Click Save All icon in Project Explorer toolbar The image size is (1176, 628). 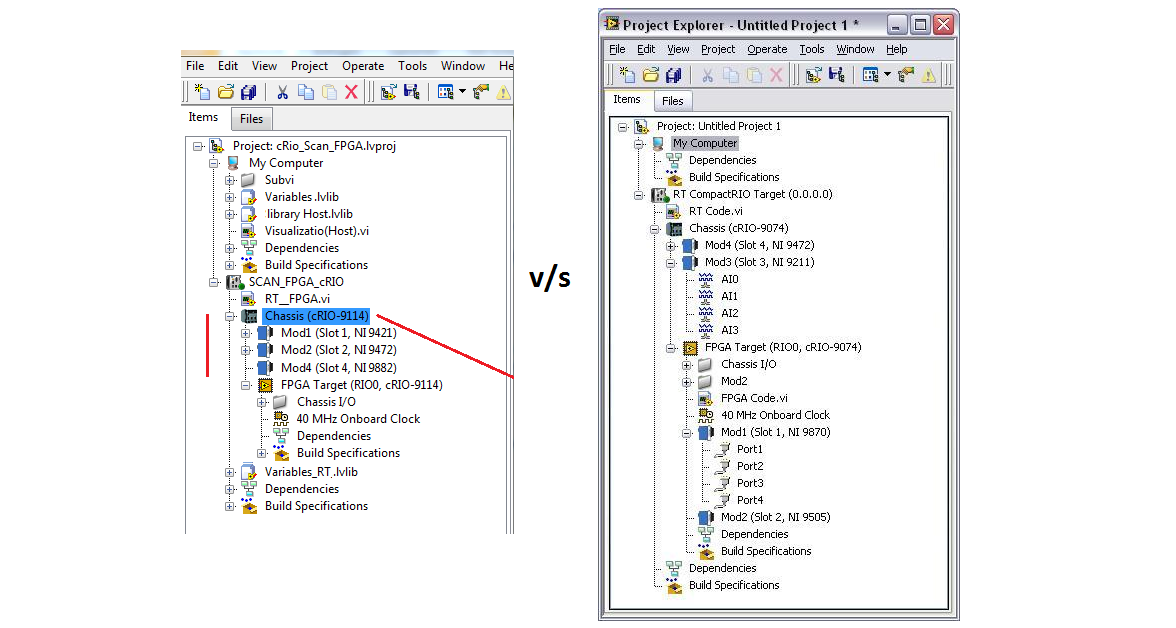[x=674, y=74]
